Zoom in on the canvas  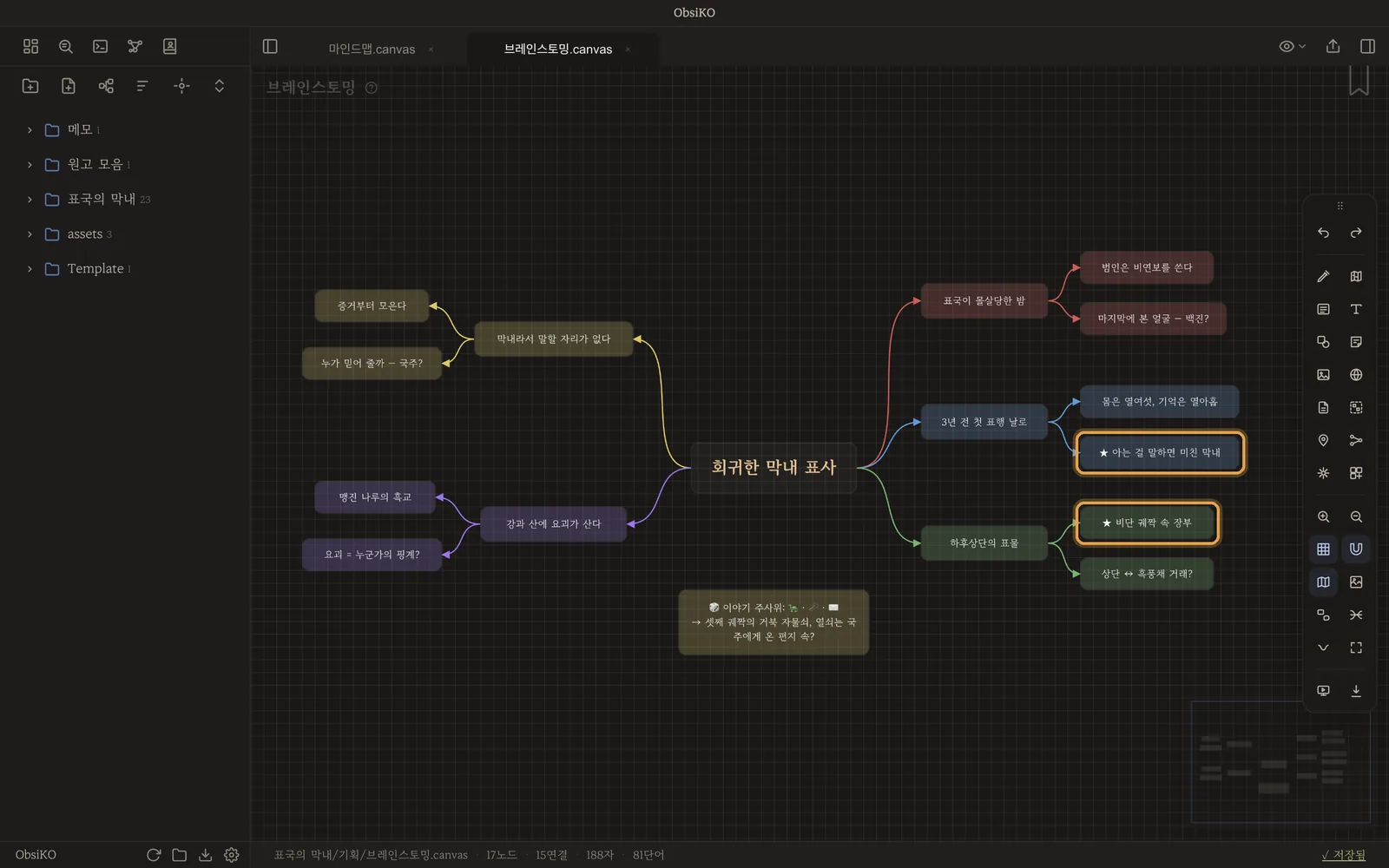pyautogui.click(x=1323, y=516)
